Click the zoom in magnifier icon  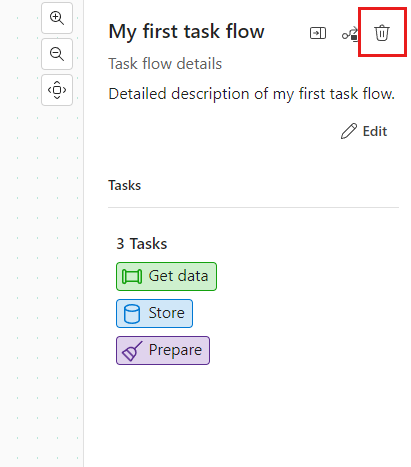(x=57, y=18)
